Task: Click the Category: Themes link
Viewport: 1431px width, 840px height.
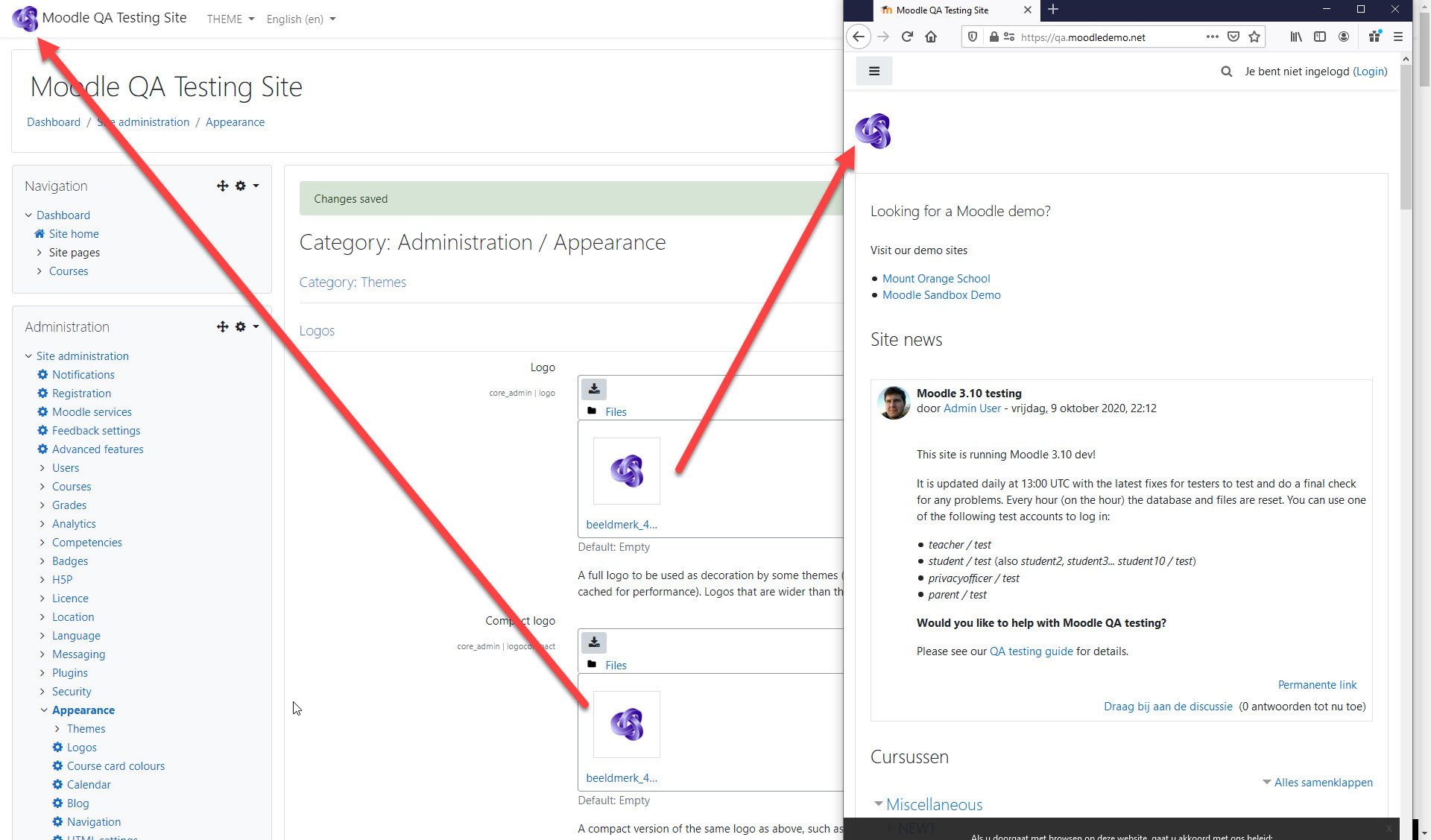Action: 353,282
